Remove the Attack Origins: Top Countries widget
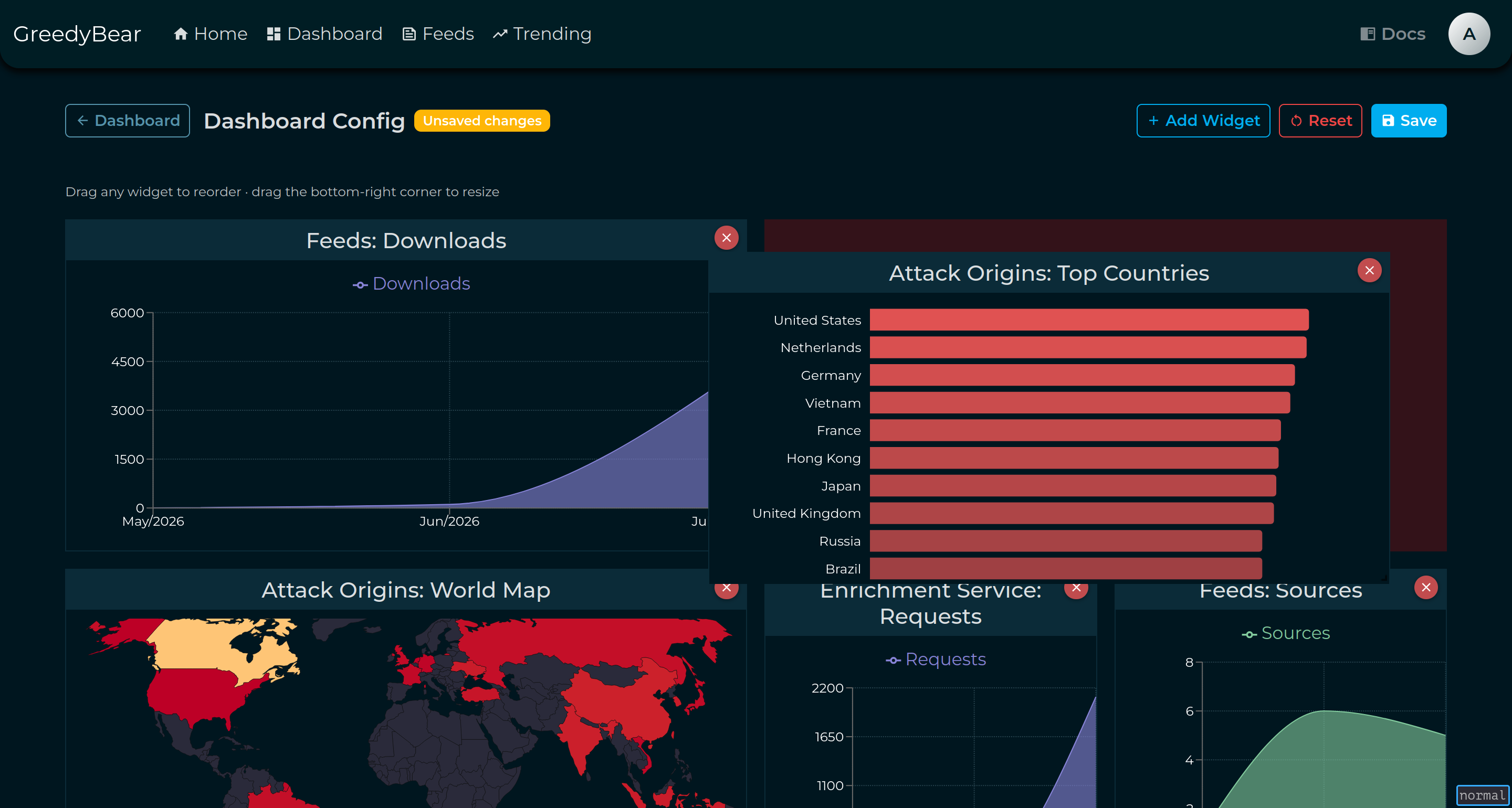 coord(1369,271)
